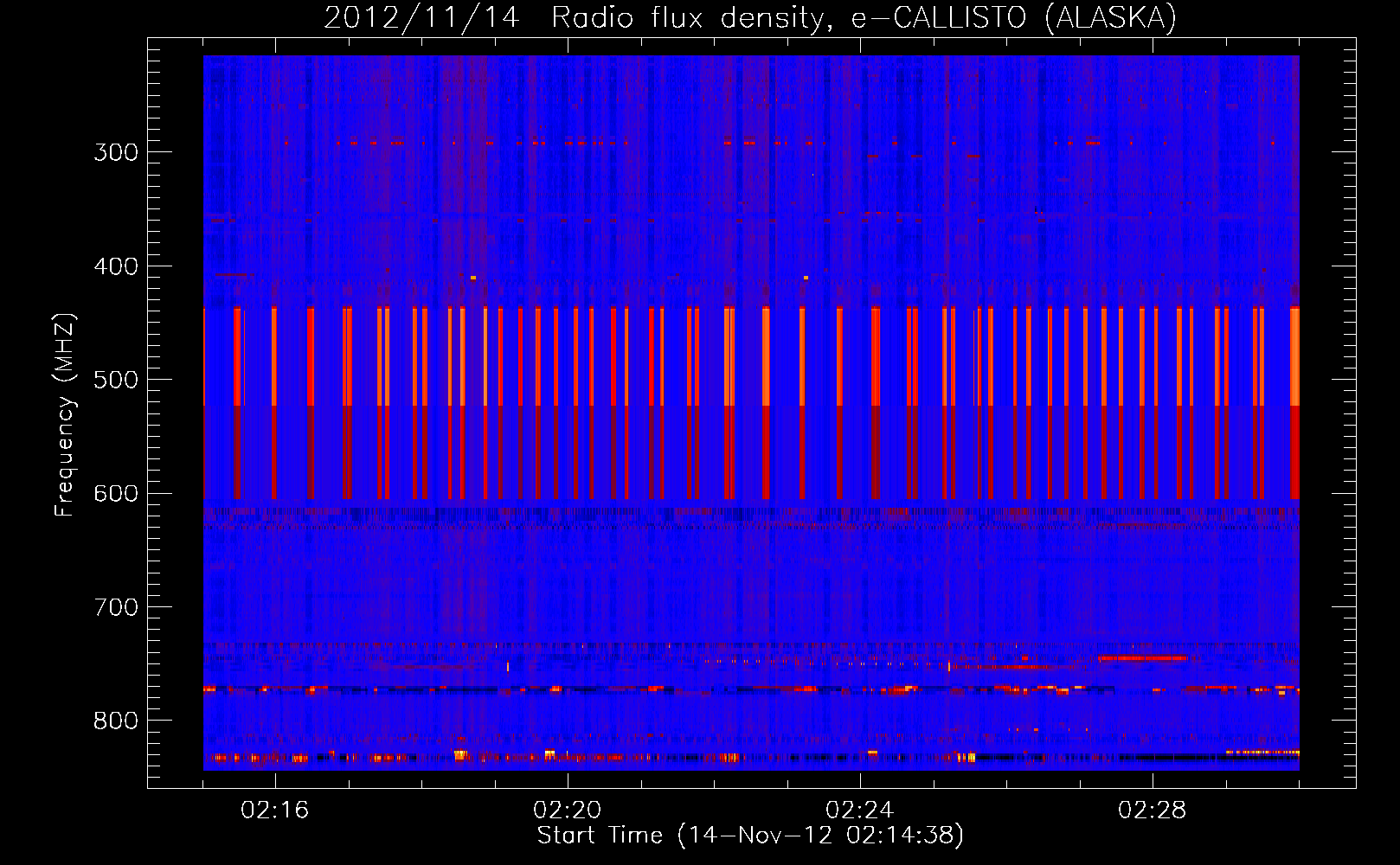Image resolution: width=1400 pixels, height=865 pixels.
Task: Click the 02:28 time tick label
Action: tap(1153, 811)
